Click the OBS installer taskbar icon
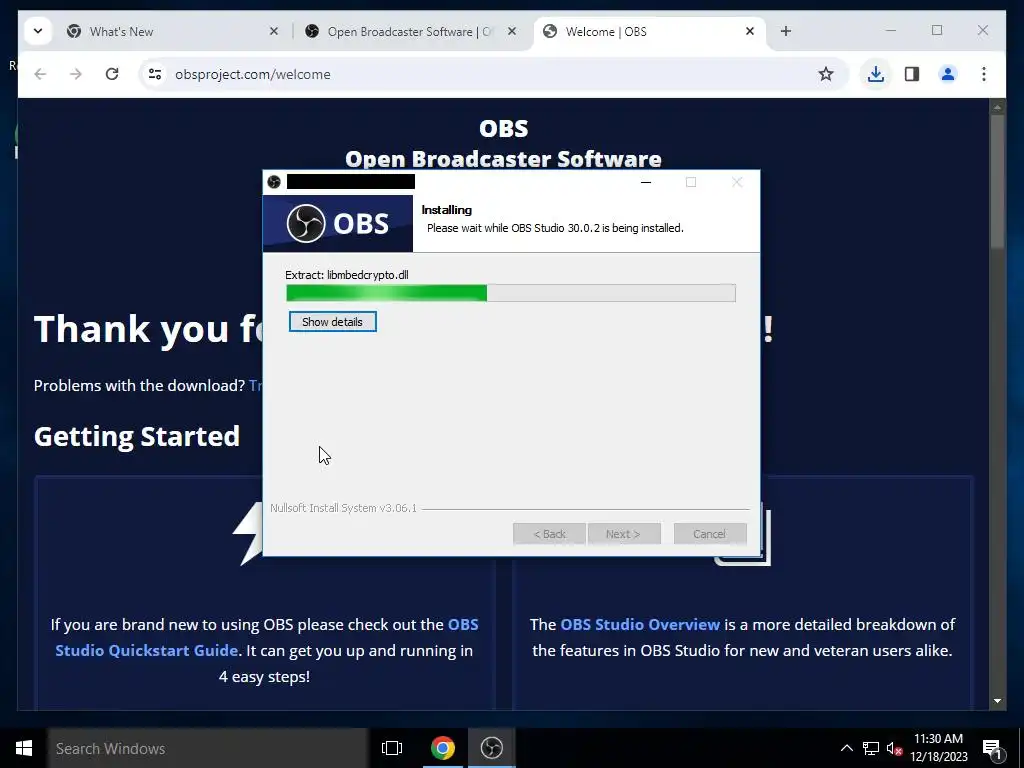This screenshot has height=768, width=1024. coord(492,748)
